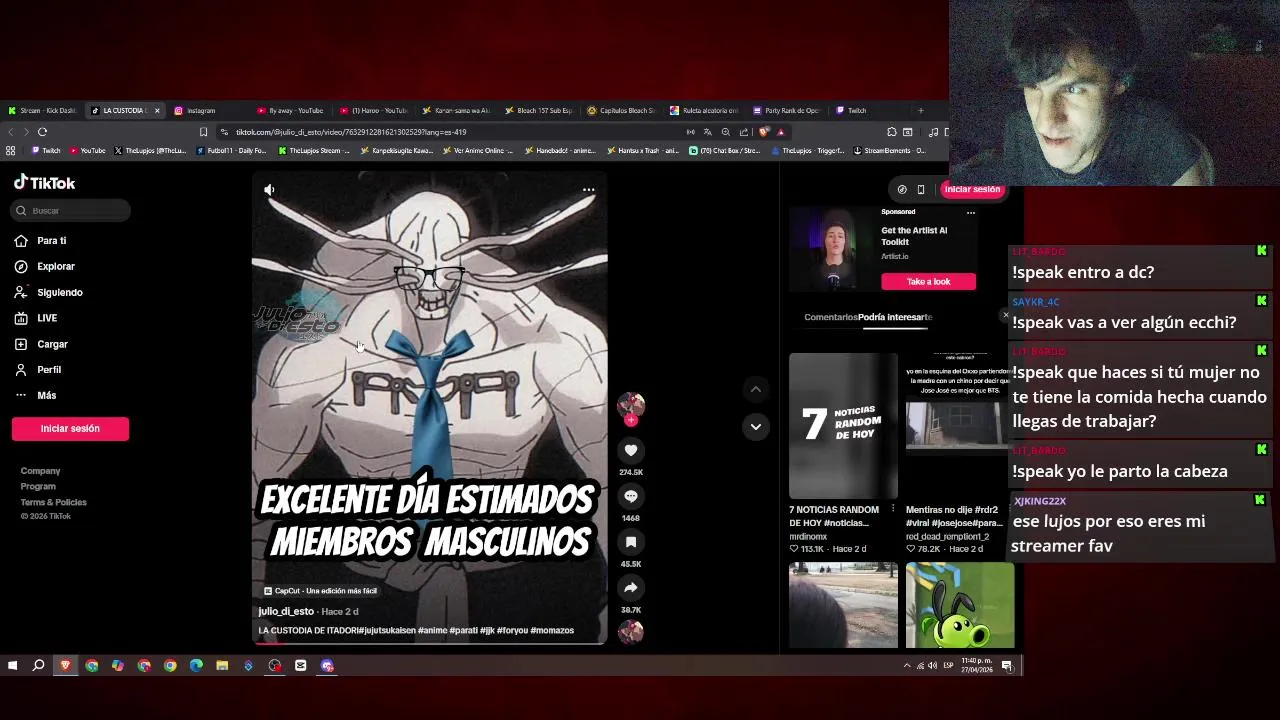Follow the creator via the red plus badge
The height and width of the screenshot is (720, 1280).
(x=631, y=420)
